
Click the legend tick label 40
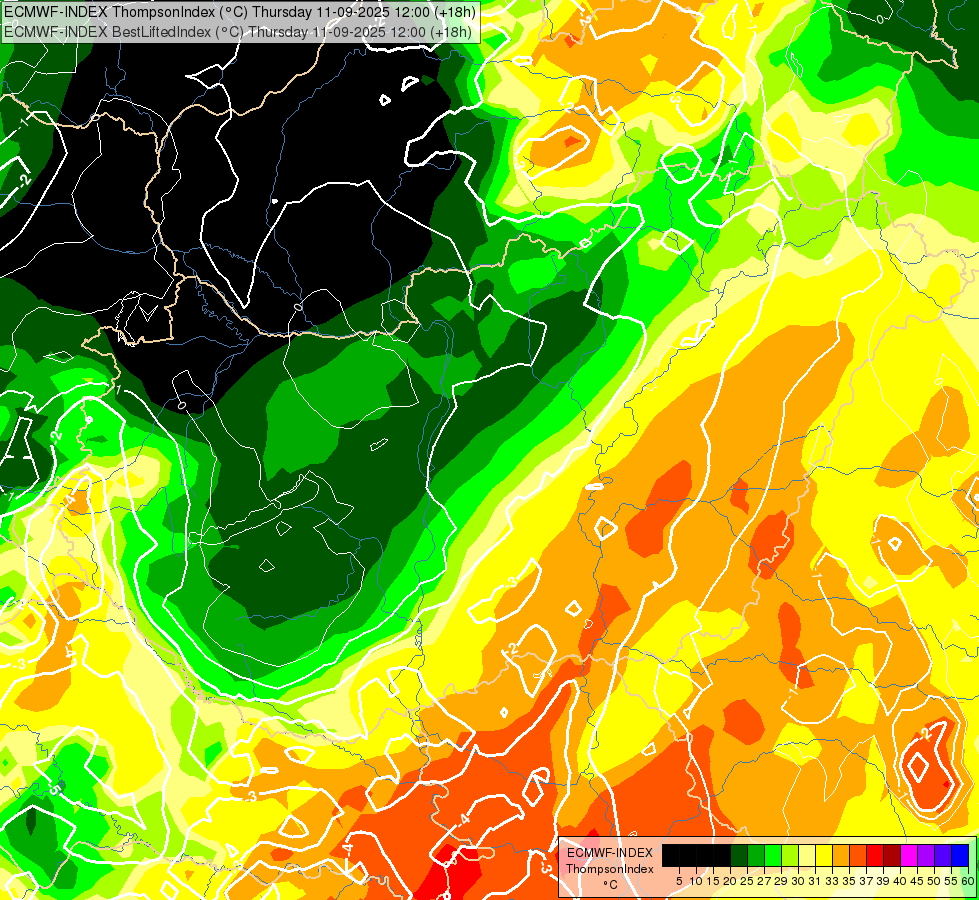click(x=900, y=881)
